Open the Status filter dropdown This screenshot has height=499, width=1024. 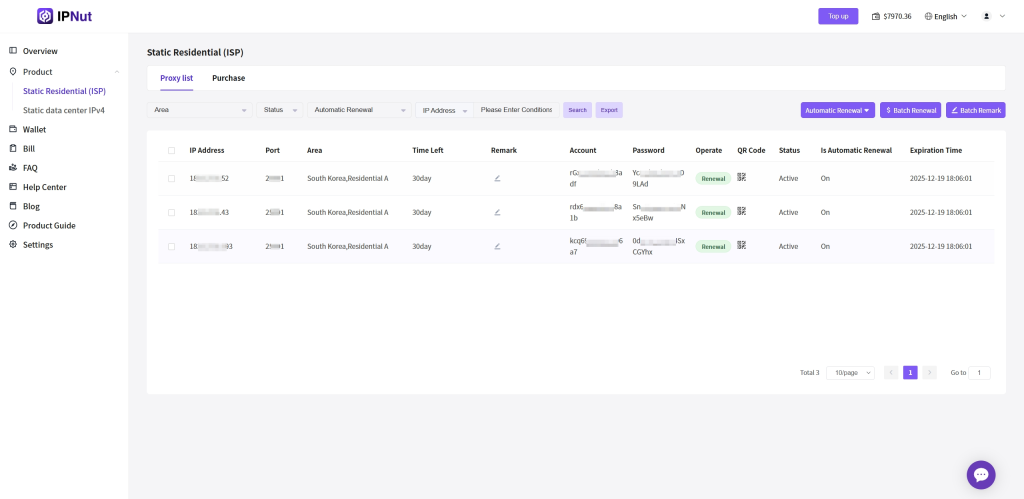(x=280, y=110)
